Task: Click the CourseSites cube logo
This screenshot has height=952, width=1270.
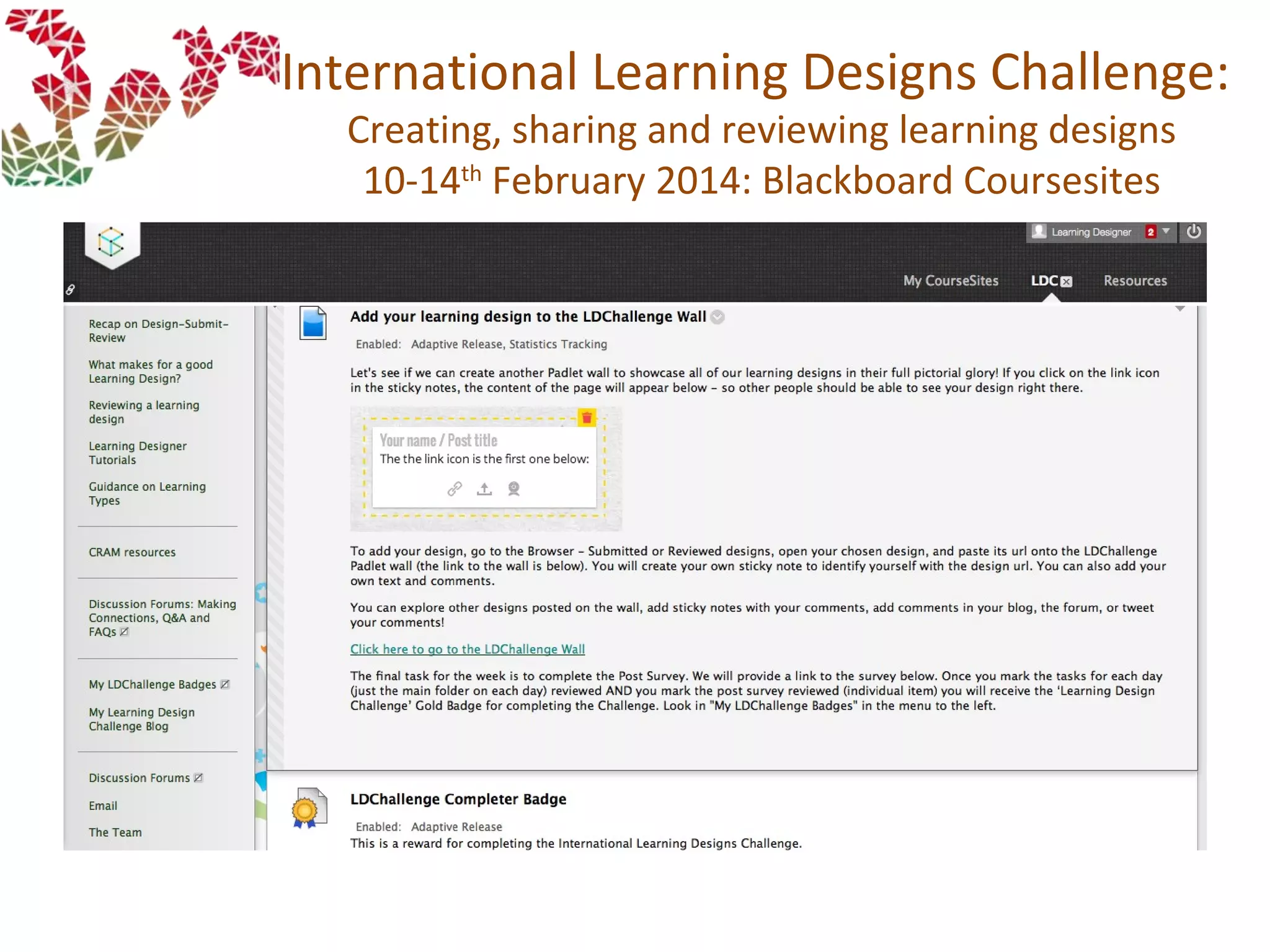Action: click(112, 242)
